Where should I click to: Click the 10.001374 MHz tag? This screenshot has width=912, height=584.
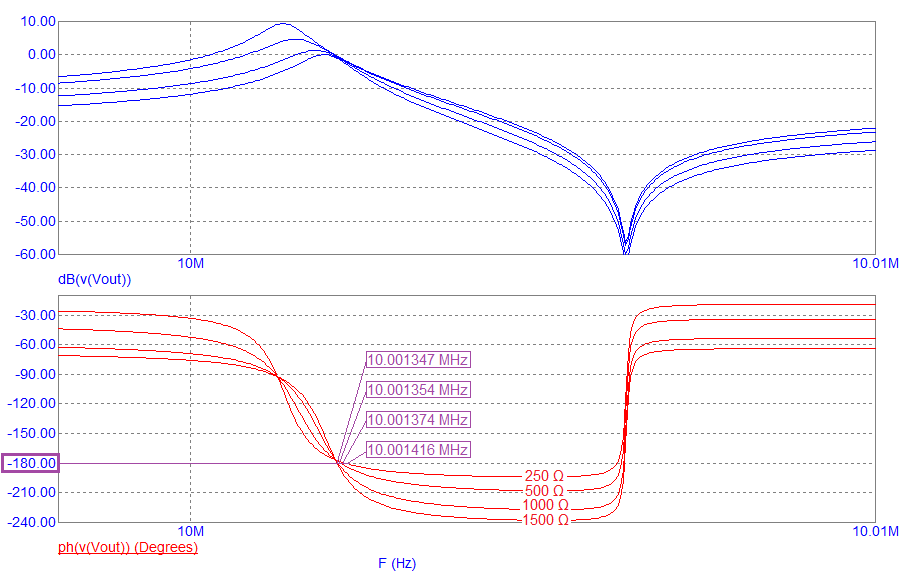418,420
